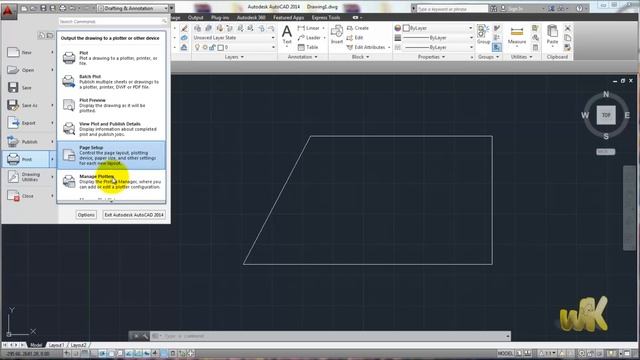Open the Autodesk 360 ribbon tab
640x360 pixels.
click(251, 18)
